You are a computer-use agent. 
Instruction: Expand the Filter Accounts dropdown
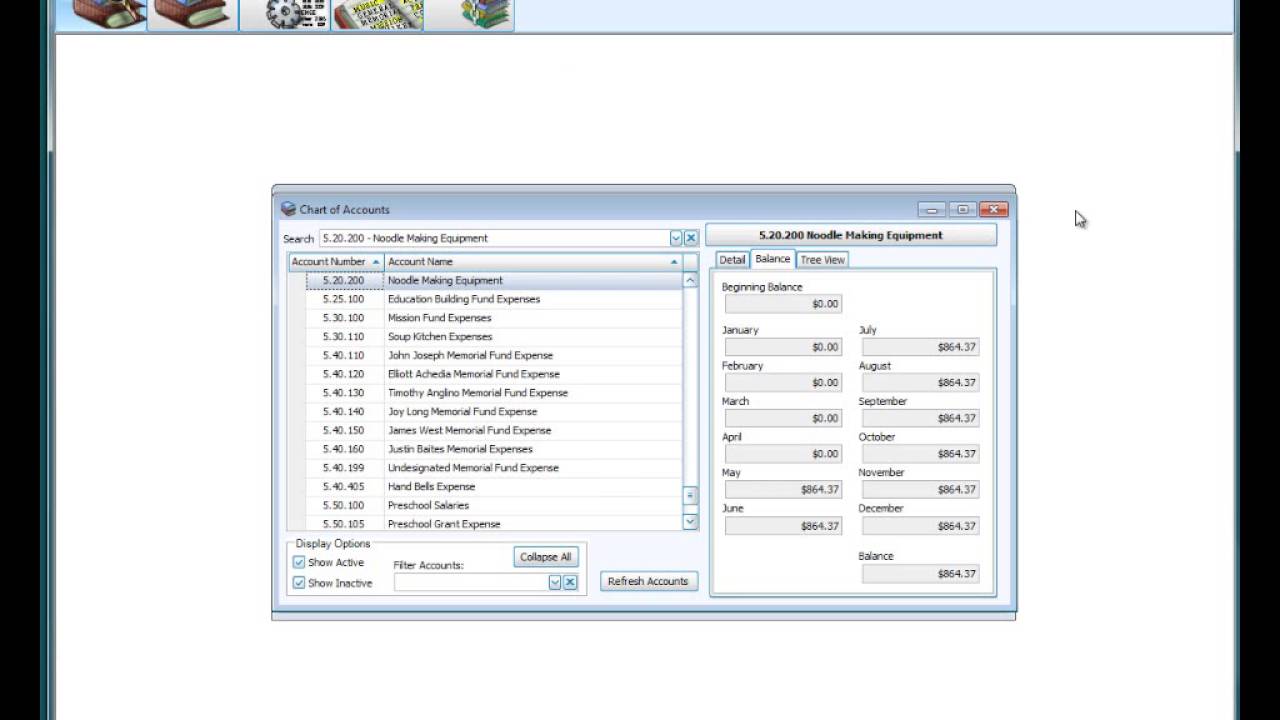pos(554,581)
